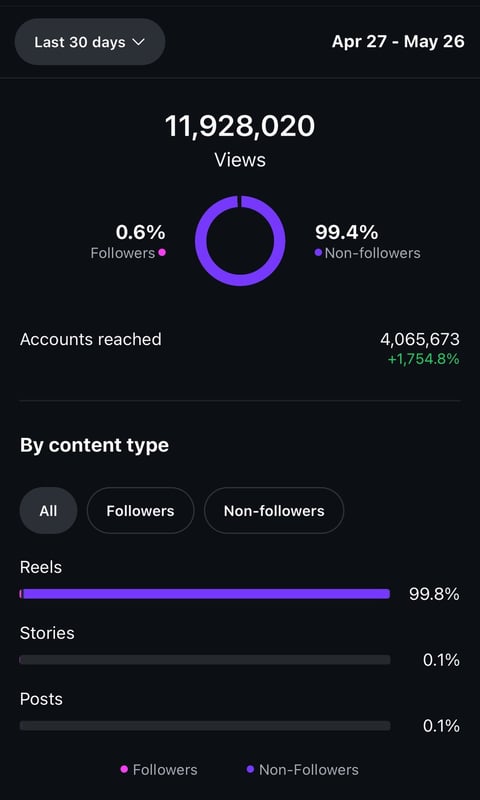The width and height of the screenshot is (480, 800).
Task: Tap the purple views donut chart
Action: pos(240,240)
